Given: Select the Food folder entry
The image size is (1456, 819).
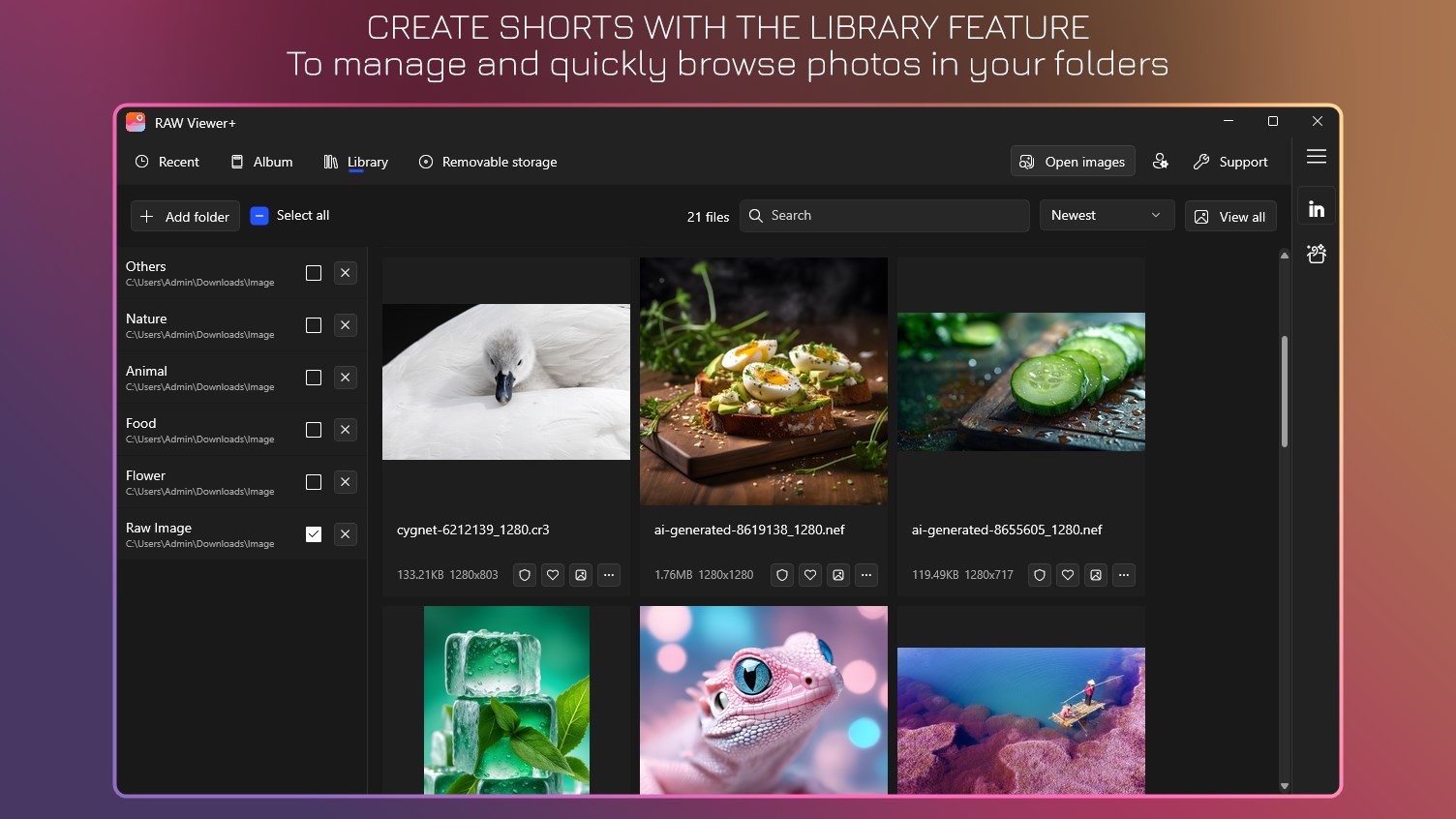Looking at the screenshot, I should 242,430.
